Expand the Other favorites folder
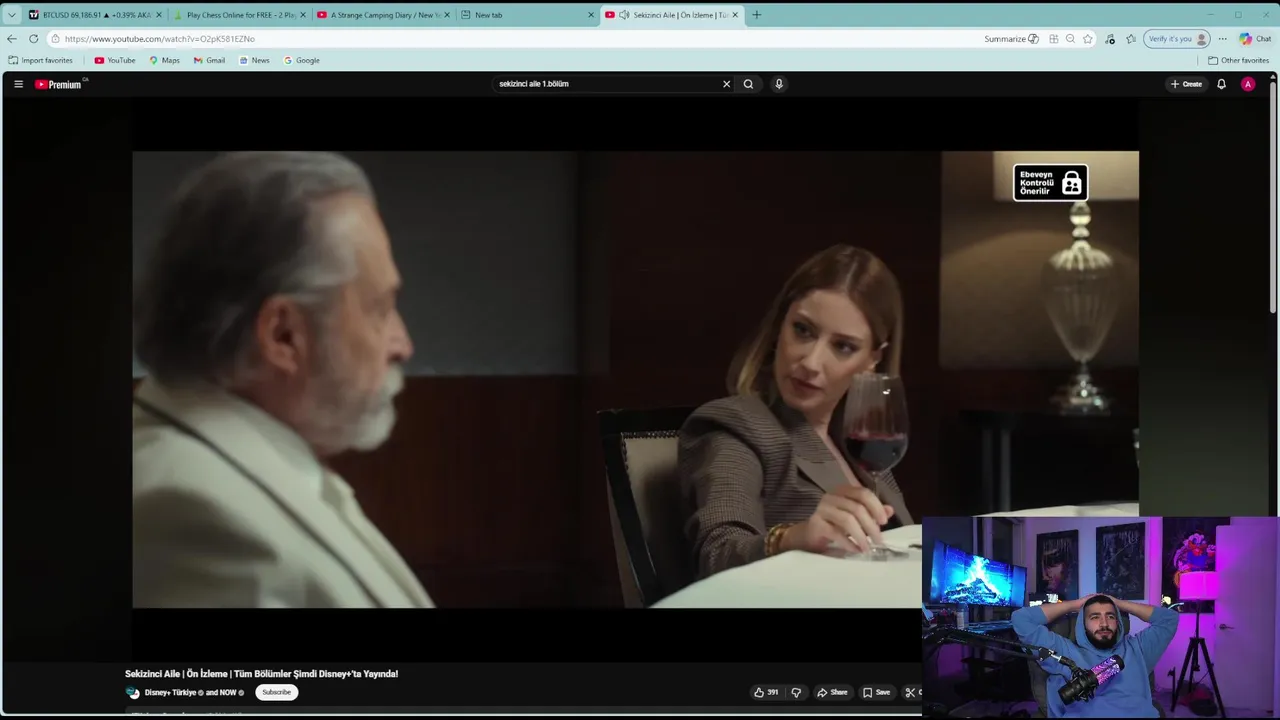Image resolution: width=1280 pixels, height=720 pixels. (x=1238, y=60)
